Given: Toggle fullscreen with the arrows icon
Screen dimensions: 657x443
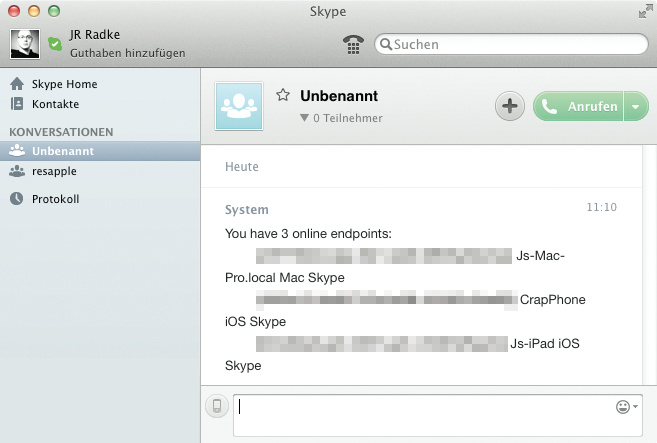Looking at the screenshot, I should [644, 12].
